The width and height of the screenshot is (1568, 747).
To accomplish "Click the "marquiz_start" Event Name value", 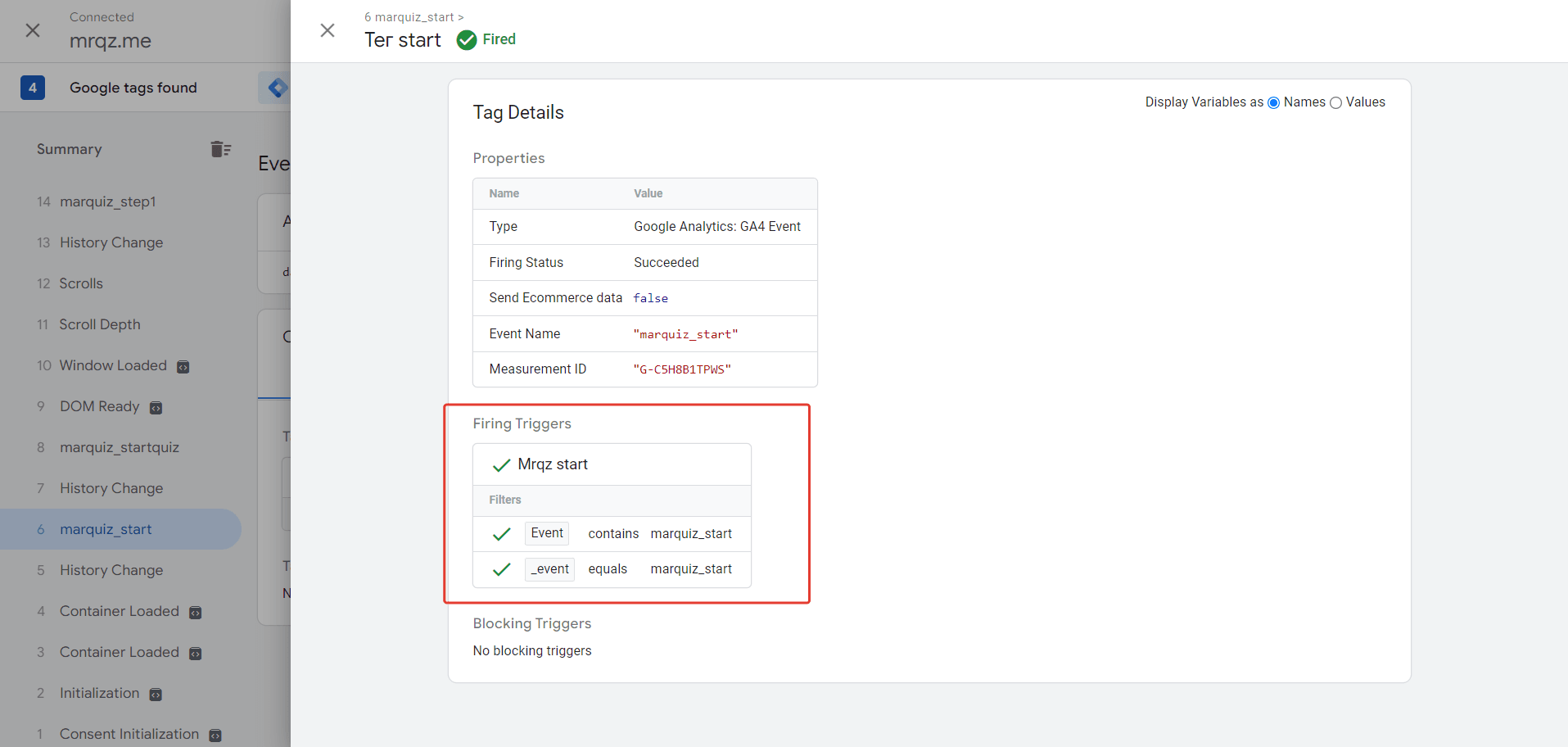I will click(x=686, y=334).
